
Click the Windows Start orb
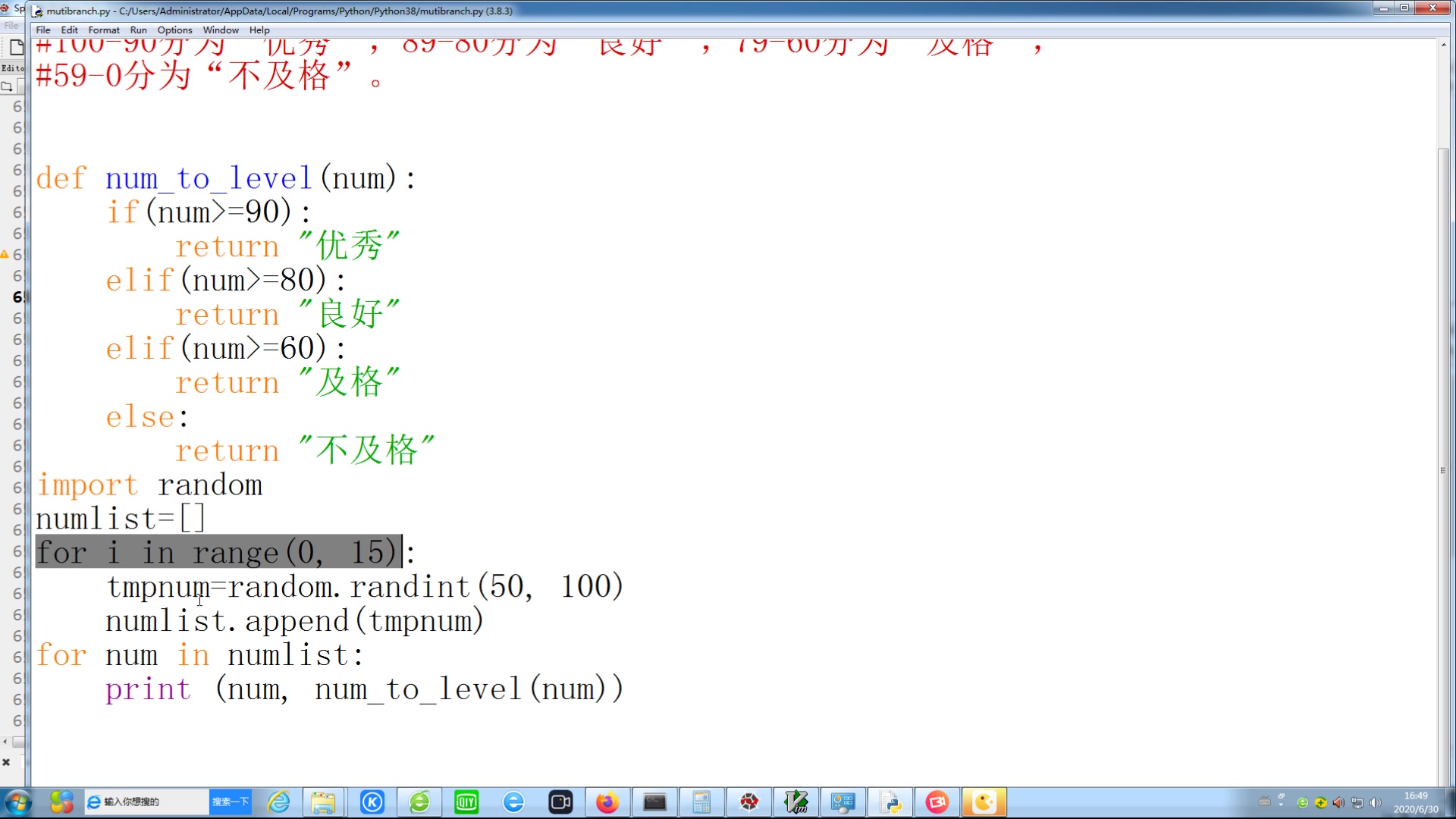tap(17, 802)
